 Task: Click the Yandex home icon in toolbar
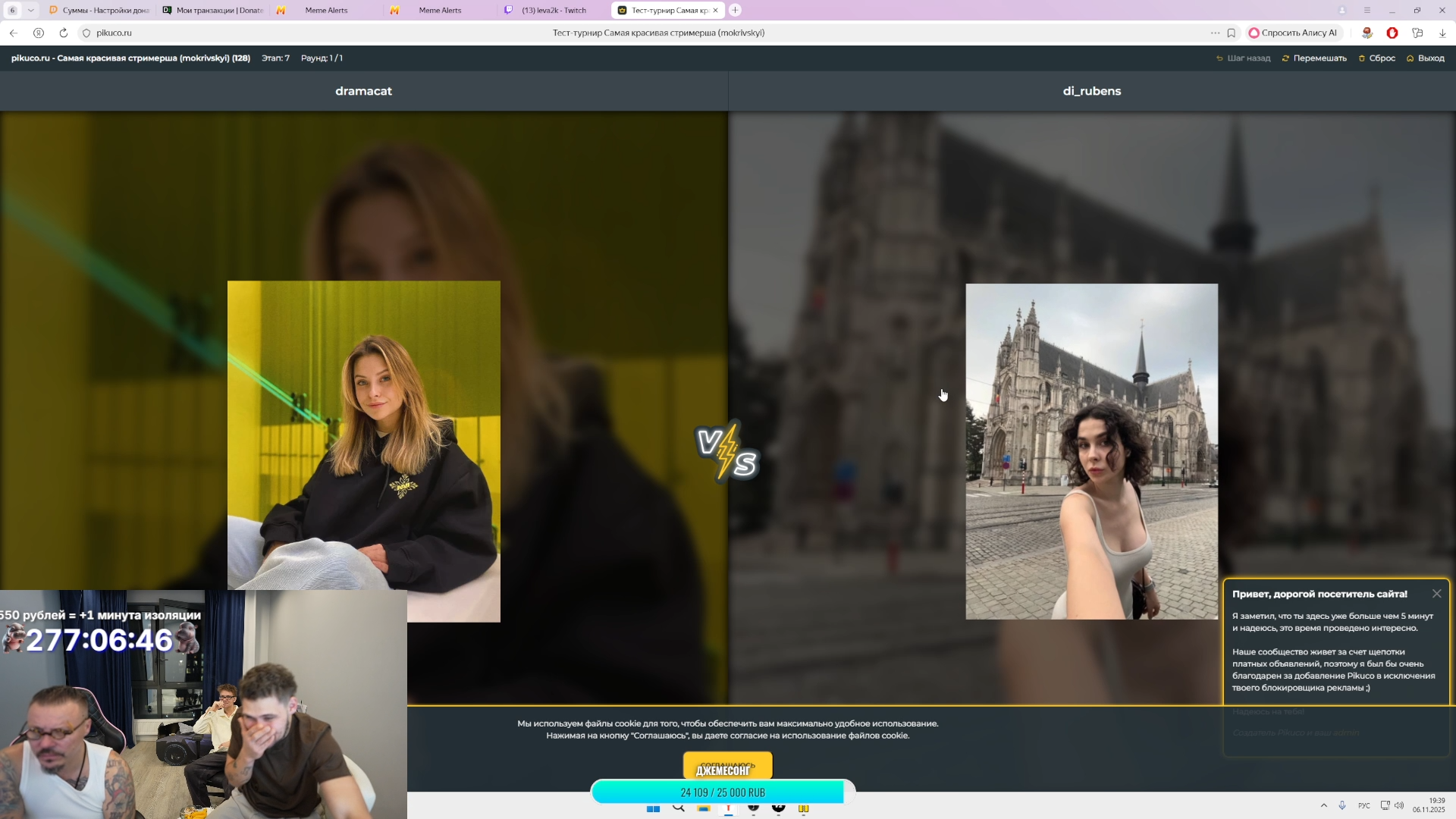[39, 33]
